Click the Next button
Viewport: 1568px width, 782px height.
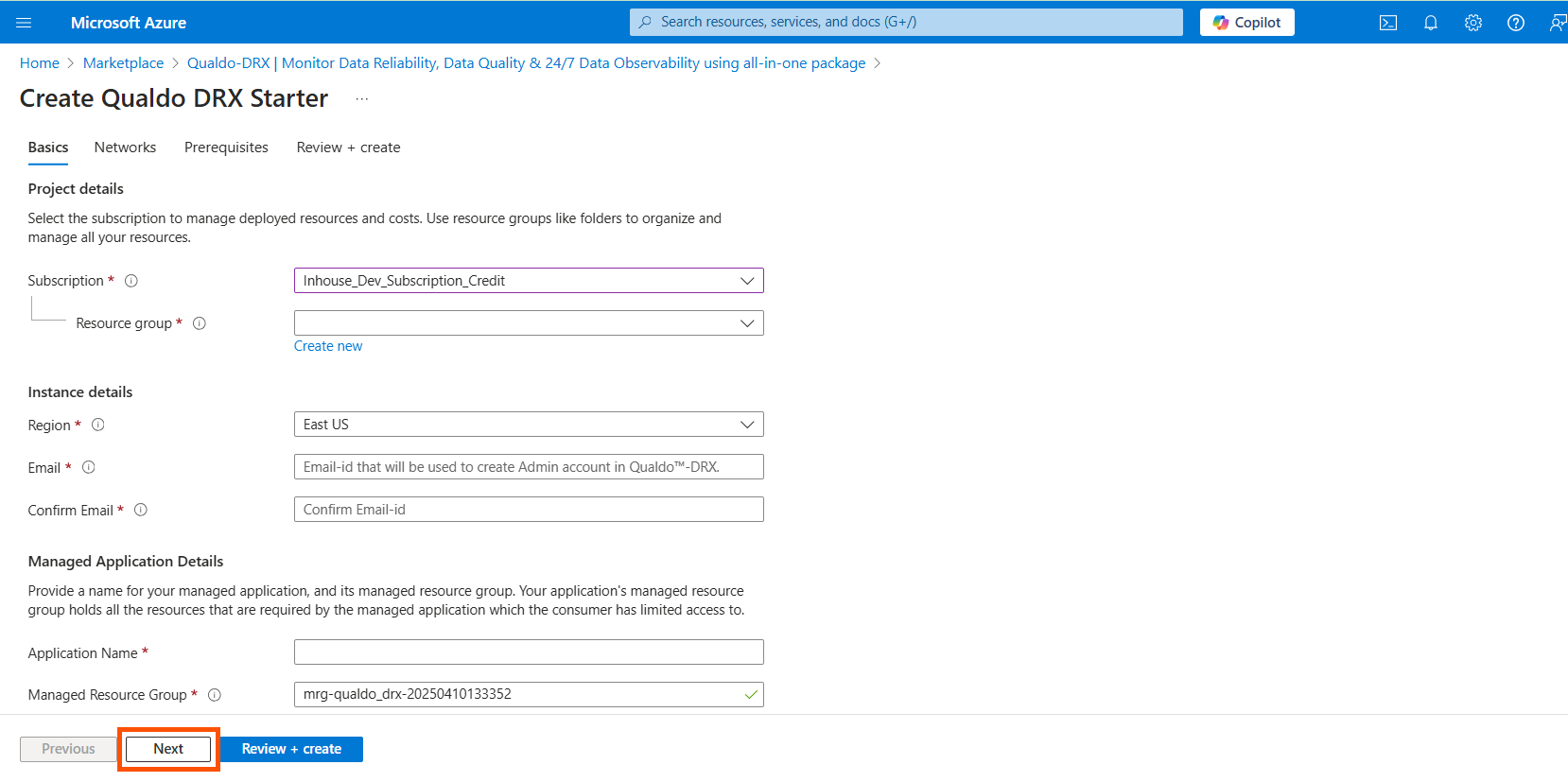(168, 749)
